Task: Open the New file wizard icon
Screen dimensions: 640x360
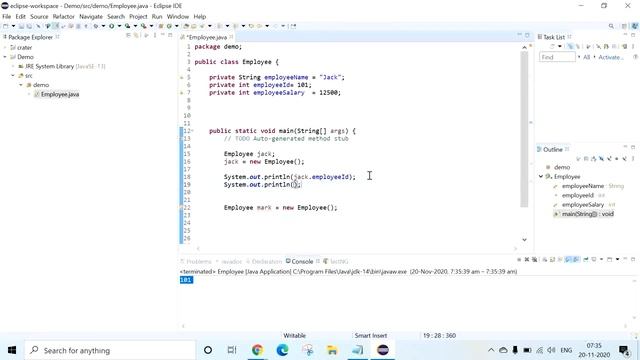Action: (5, 26)
